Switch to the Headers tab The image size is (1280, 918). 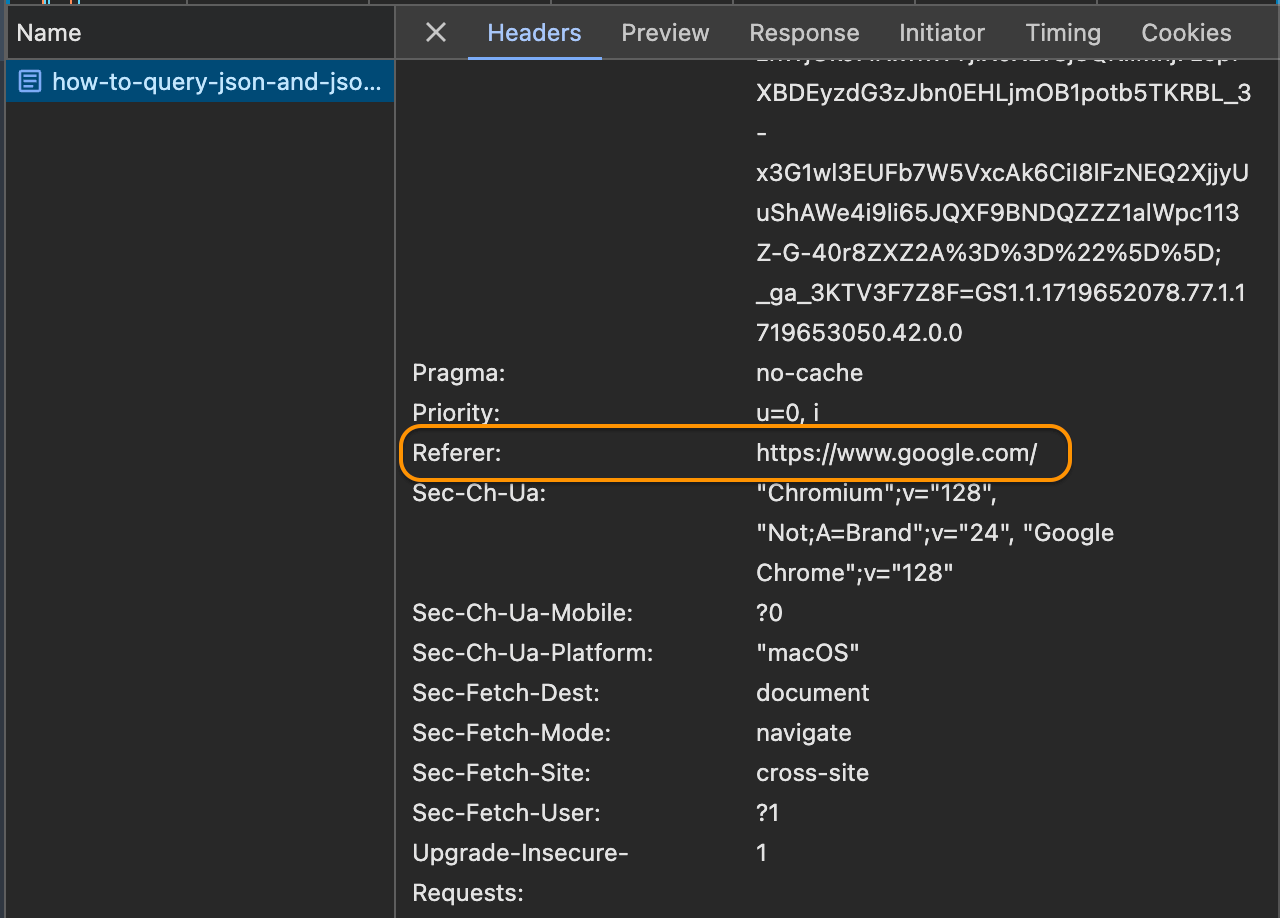pyautogui.click(x=534, y=33)
